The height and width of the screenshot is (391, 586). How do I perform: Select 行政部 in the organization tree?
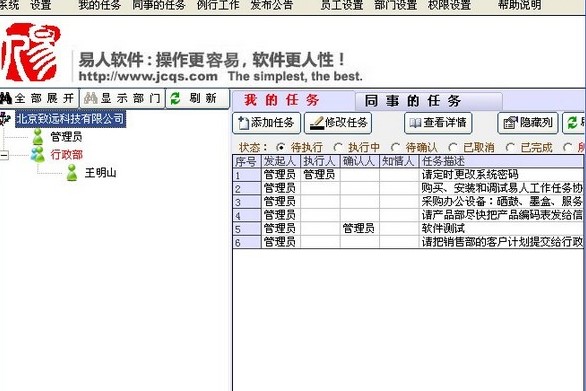(x=67, y=154)
